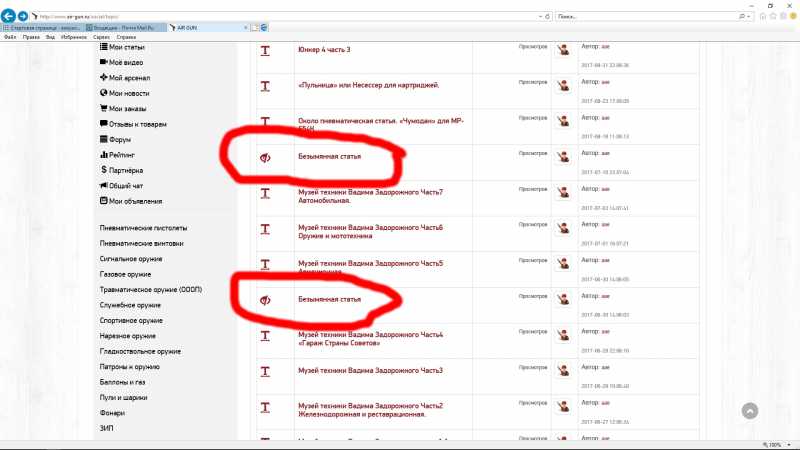Click author avatar in Юнкер 4 часть 3 row
Viewport: 800px width, 450px height.
563,50
